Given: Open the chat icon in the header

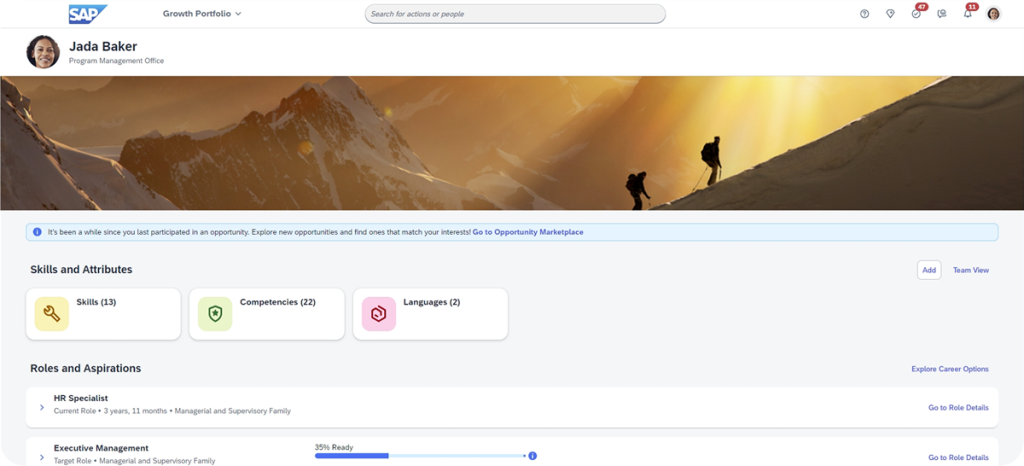Looking at the screenshot, I should point(942,14).
